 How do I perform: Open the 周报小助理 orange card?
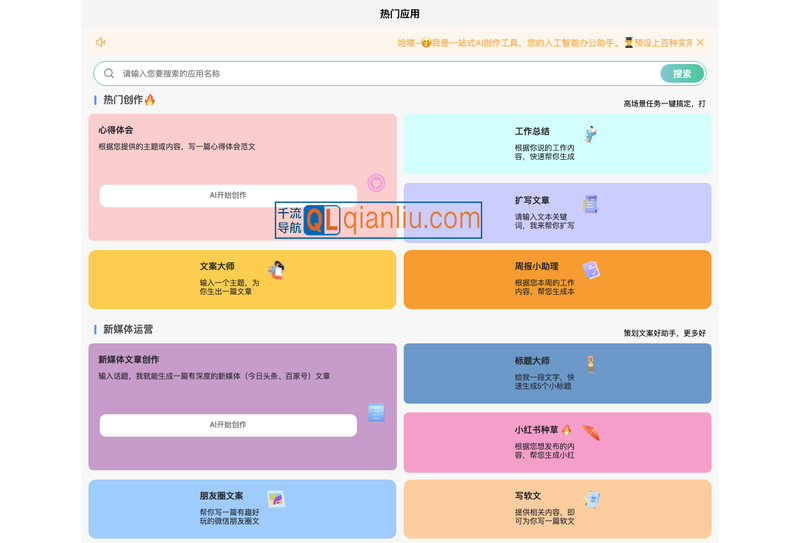(557, 280)
